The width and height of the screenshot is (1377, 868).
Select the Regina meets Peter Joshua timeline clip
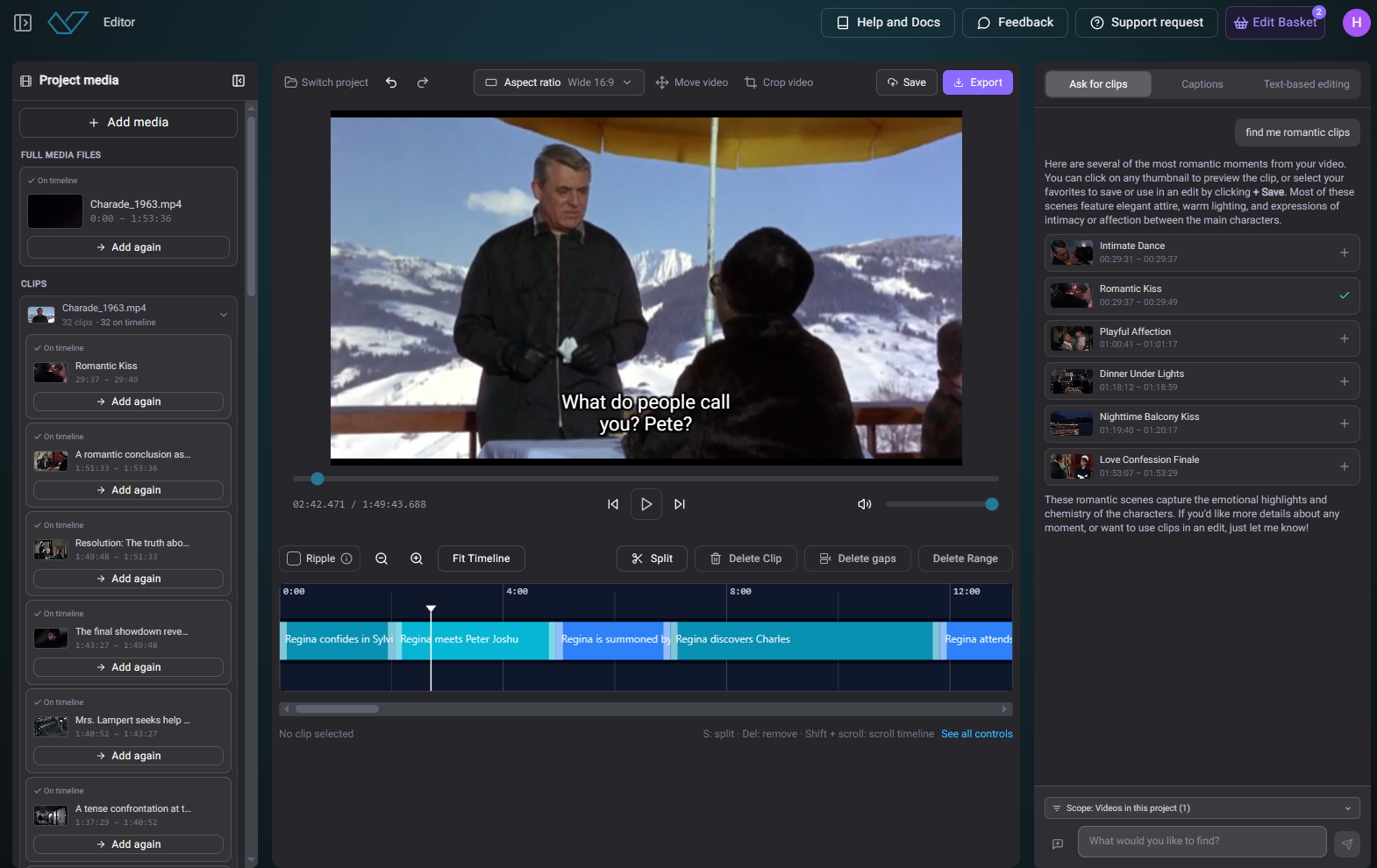point(474,640)
